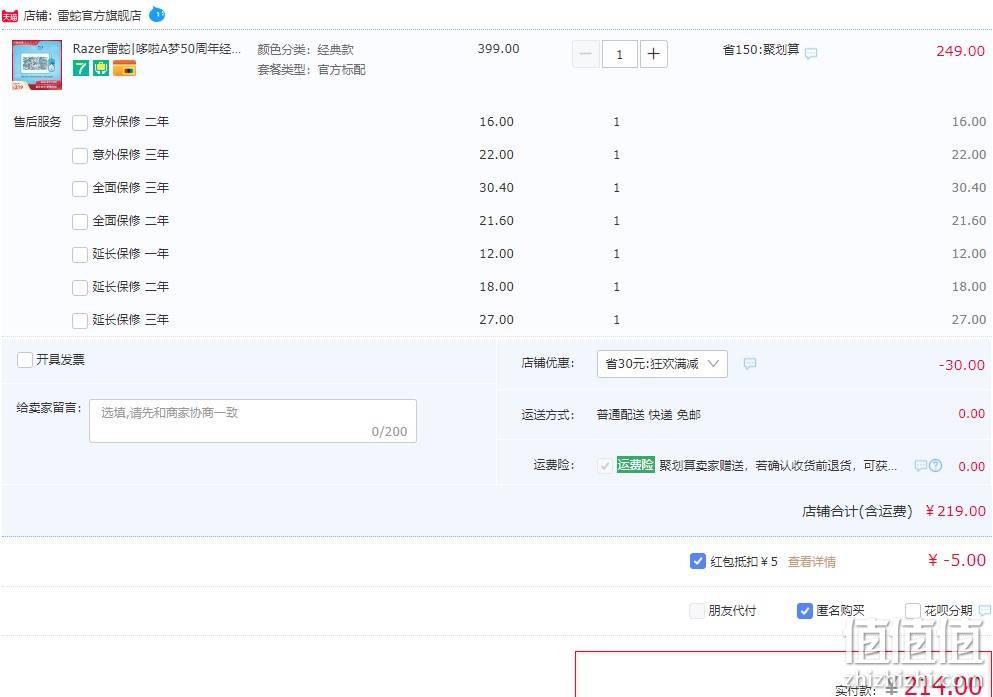The image size is (993, 697).
Task: Click the Tmall logo icon beside the store name
Action: 9,16
